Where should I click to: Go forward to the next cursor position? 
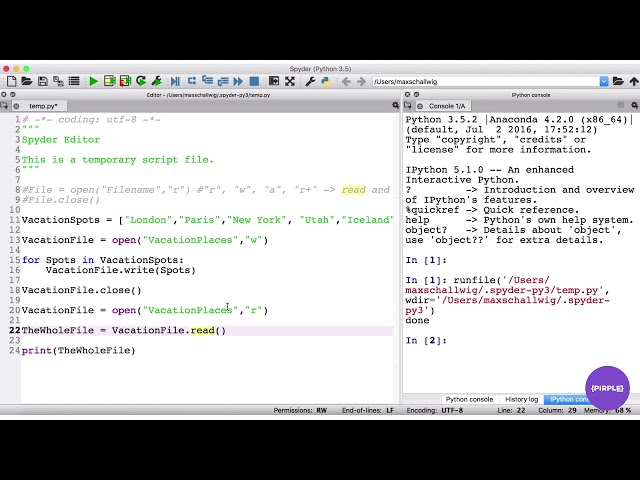click(361, 81)
